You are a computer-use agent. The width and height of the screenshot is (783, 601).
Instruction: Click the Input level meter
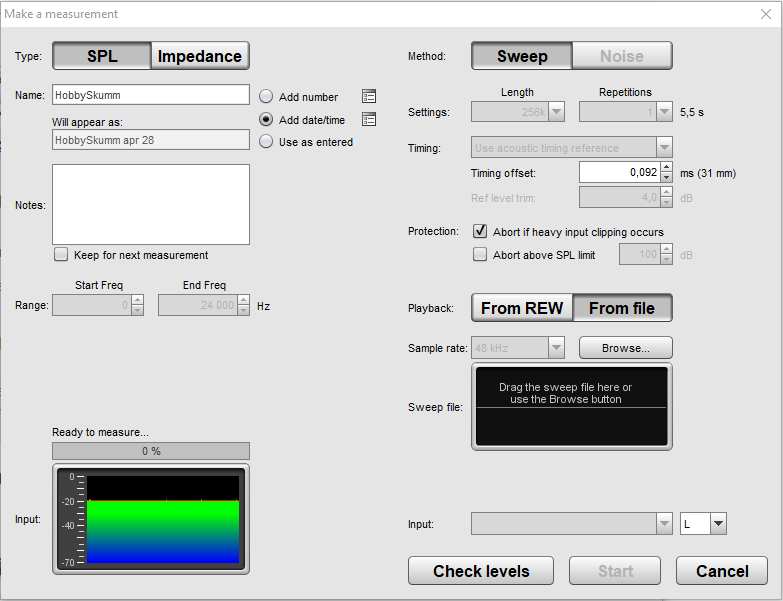click(x=151, y=519)
